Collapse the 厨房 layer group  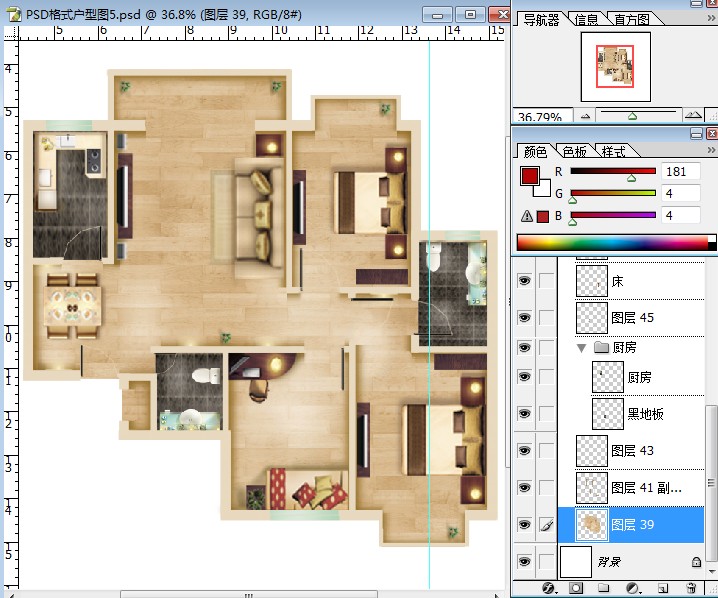581,348
